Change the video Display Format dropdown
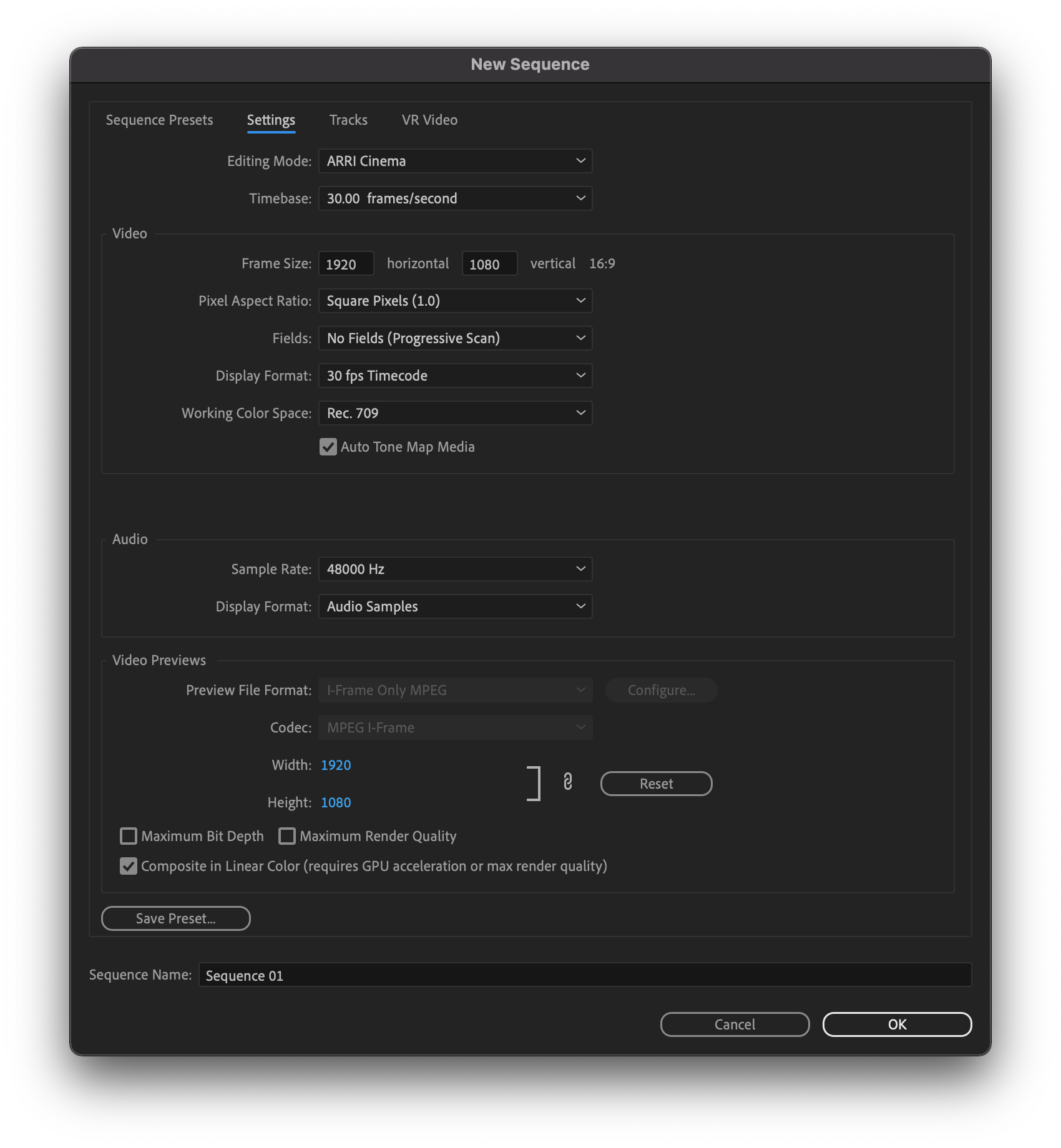 456,376
